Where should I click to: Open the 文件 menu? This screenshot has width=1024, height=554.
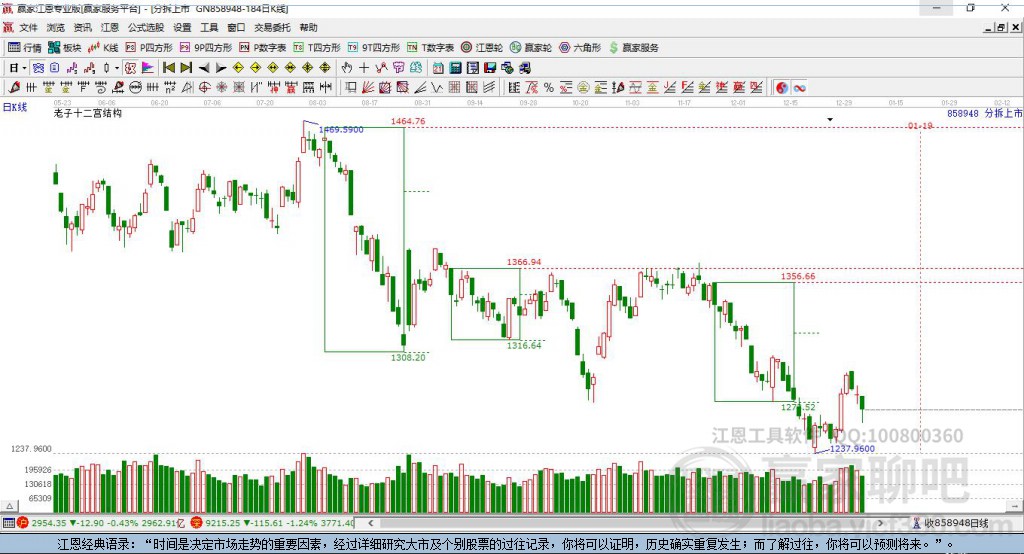pyautogui.click(x=28, y=27)
